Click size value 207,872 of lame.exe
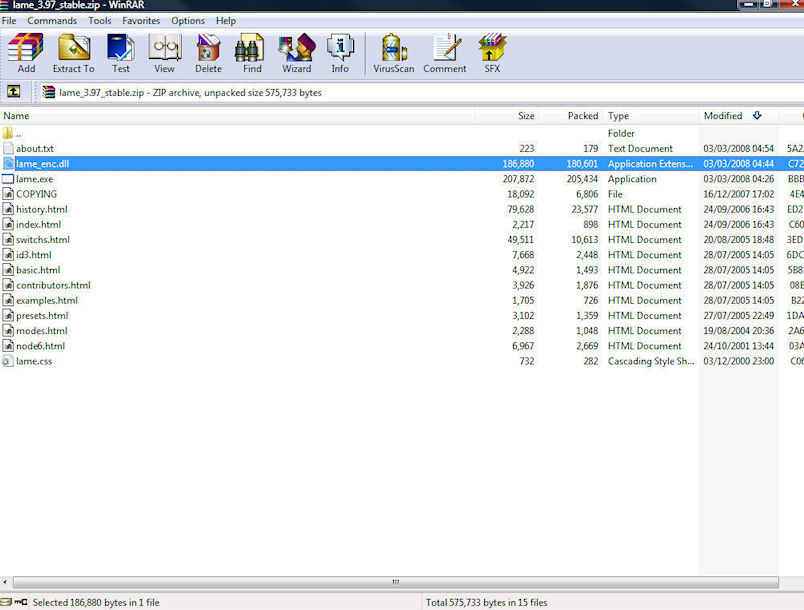Viewport: 804px width, 610px height. [518, 179]
